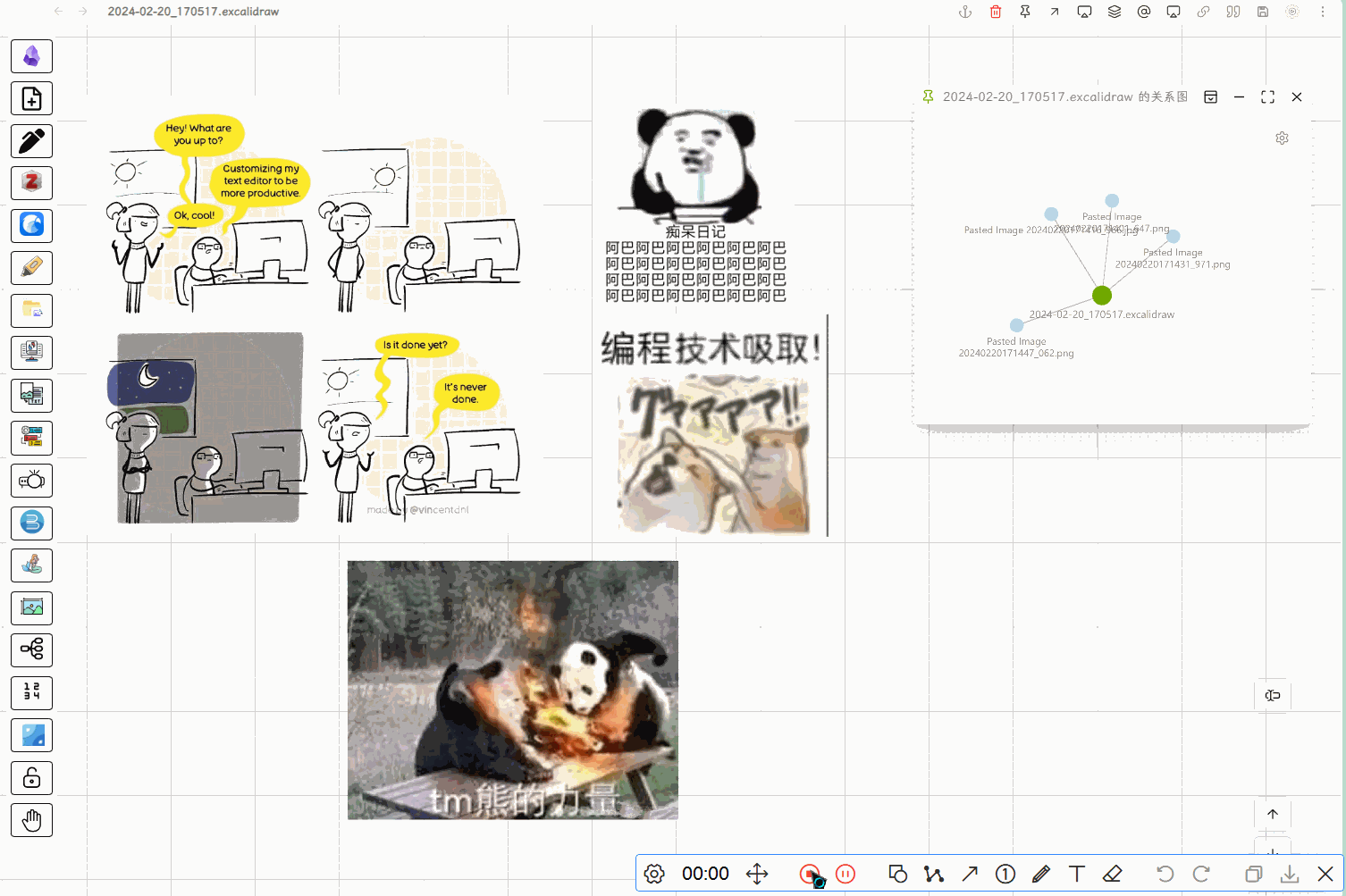Click the image-to-text document icon
This screenshot has width=1346, height=896.
31,396
